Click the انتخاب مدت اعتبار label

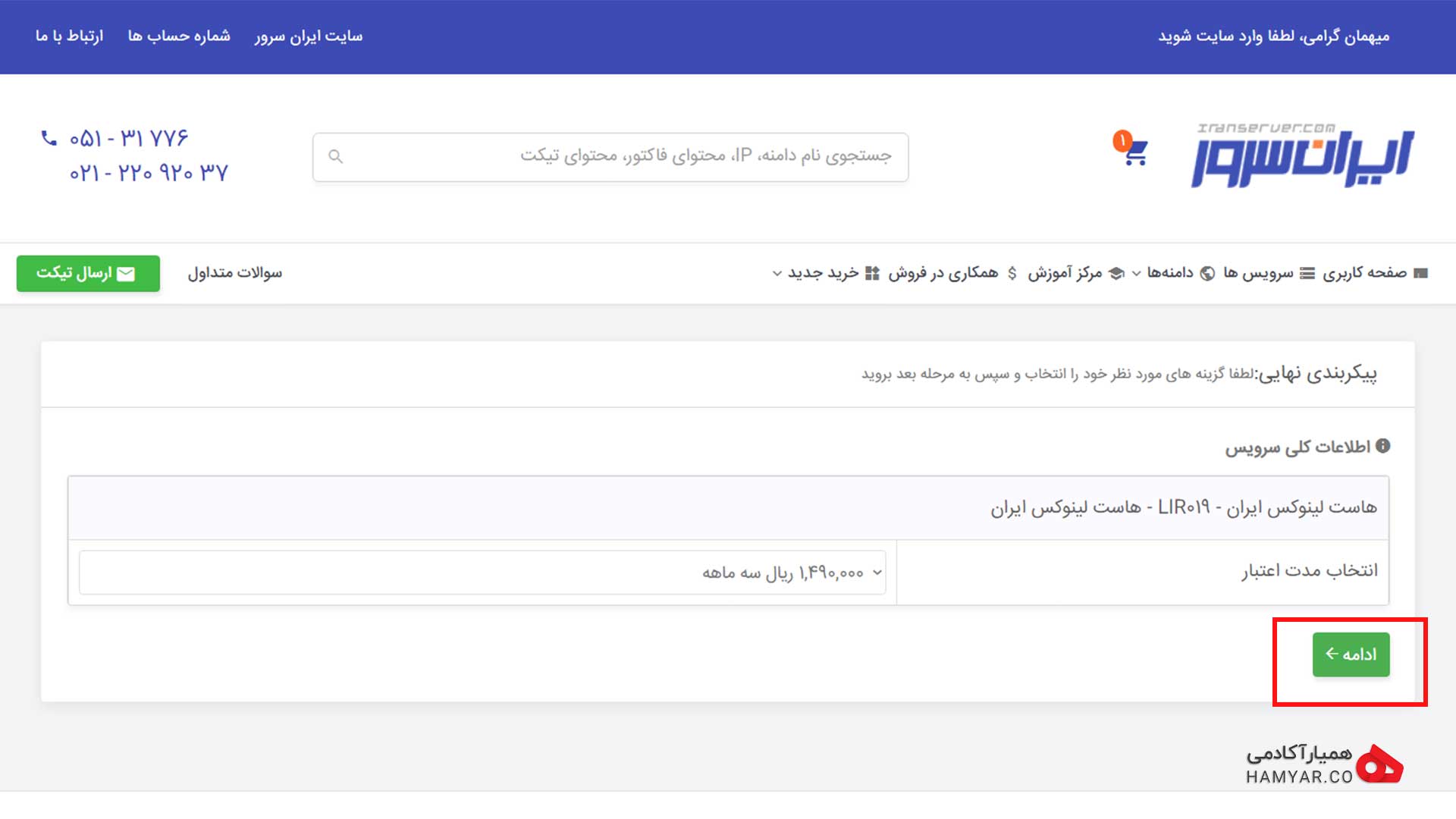1310,571
